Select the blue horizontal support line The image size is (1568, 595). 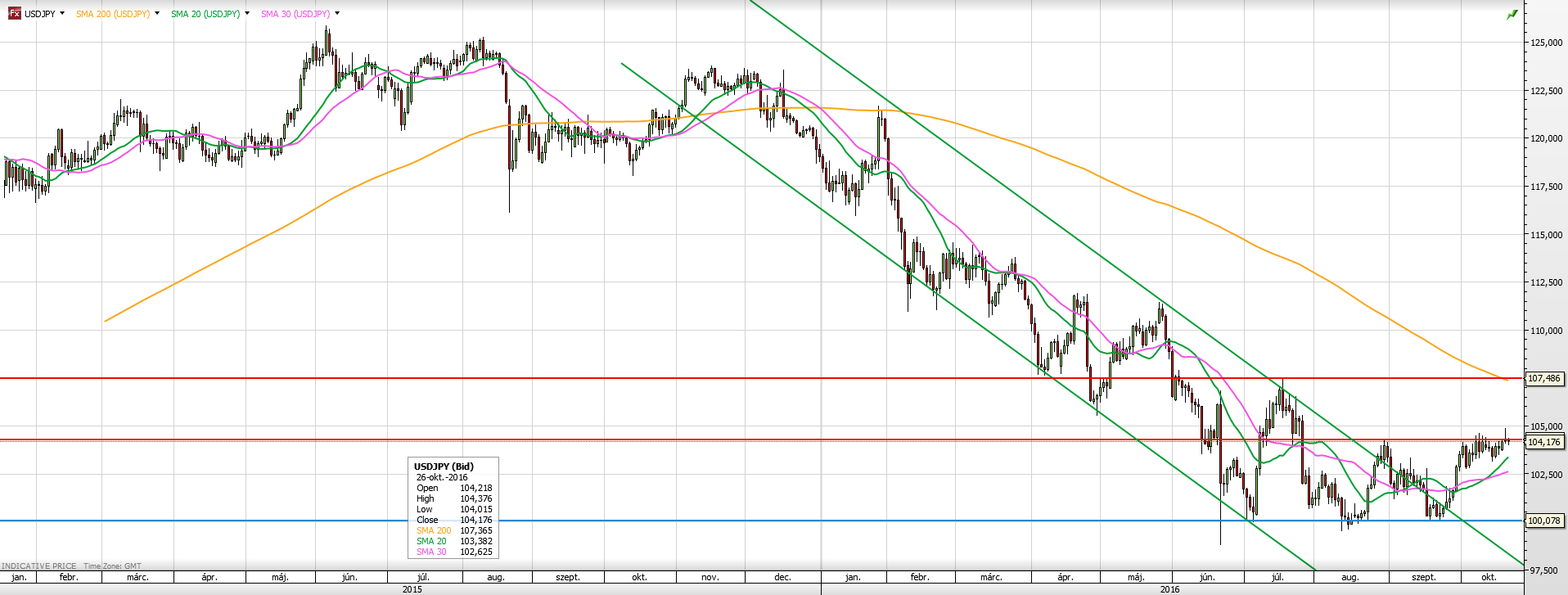point(246,521)
